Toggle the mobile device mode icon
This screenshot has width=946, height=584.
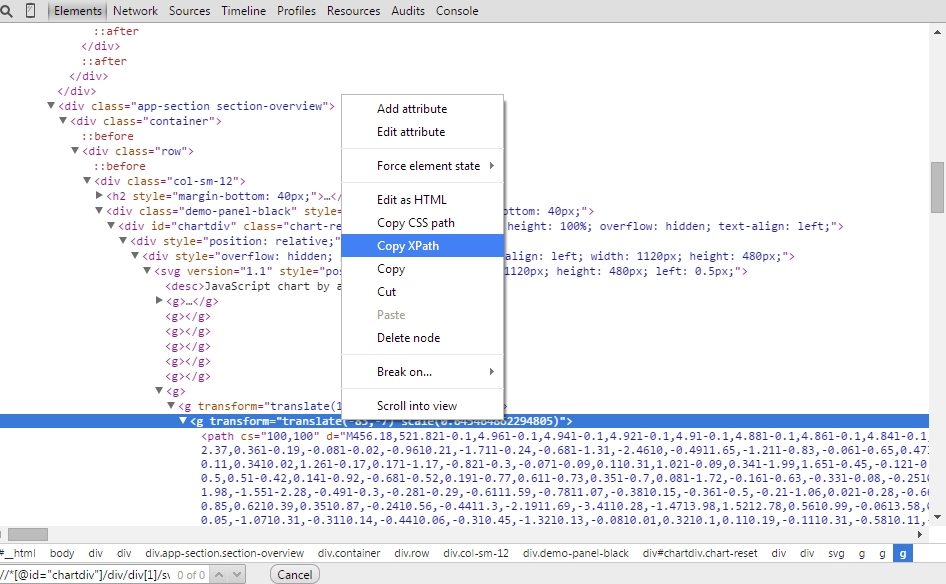[x=30, y=11]
